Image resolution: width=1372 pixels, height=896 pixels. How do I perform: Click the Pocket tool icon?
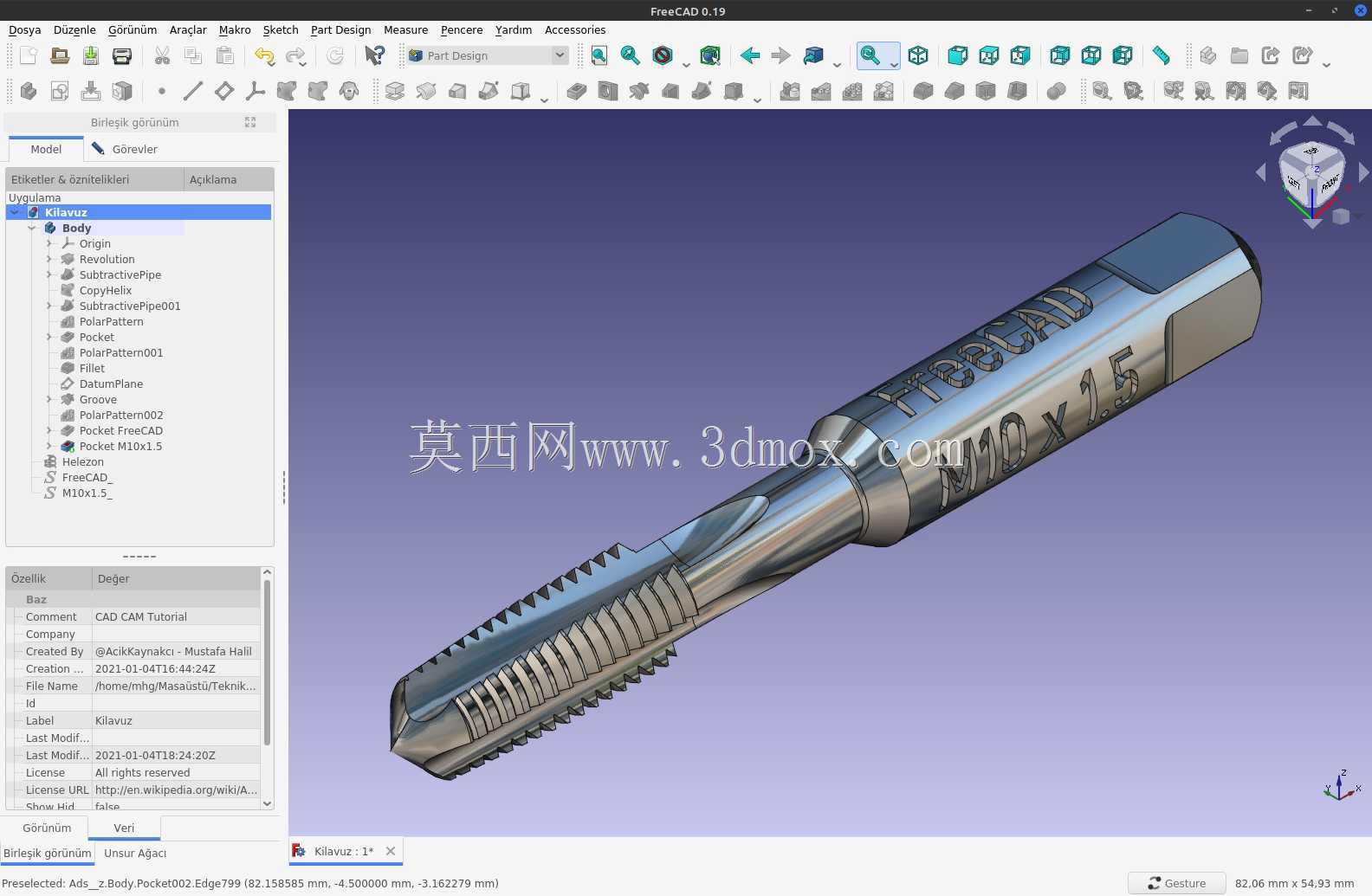coord(577,91)
